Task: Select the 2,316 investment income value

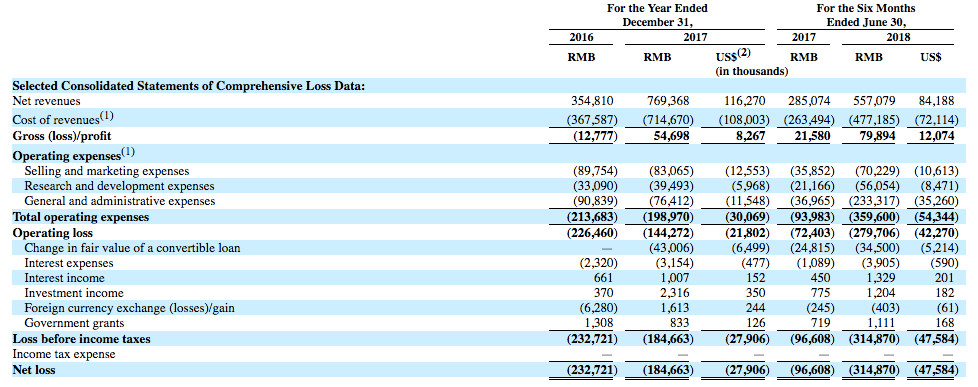Action: pos(675,293)
